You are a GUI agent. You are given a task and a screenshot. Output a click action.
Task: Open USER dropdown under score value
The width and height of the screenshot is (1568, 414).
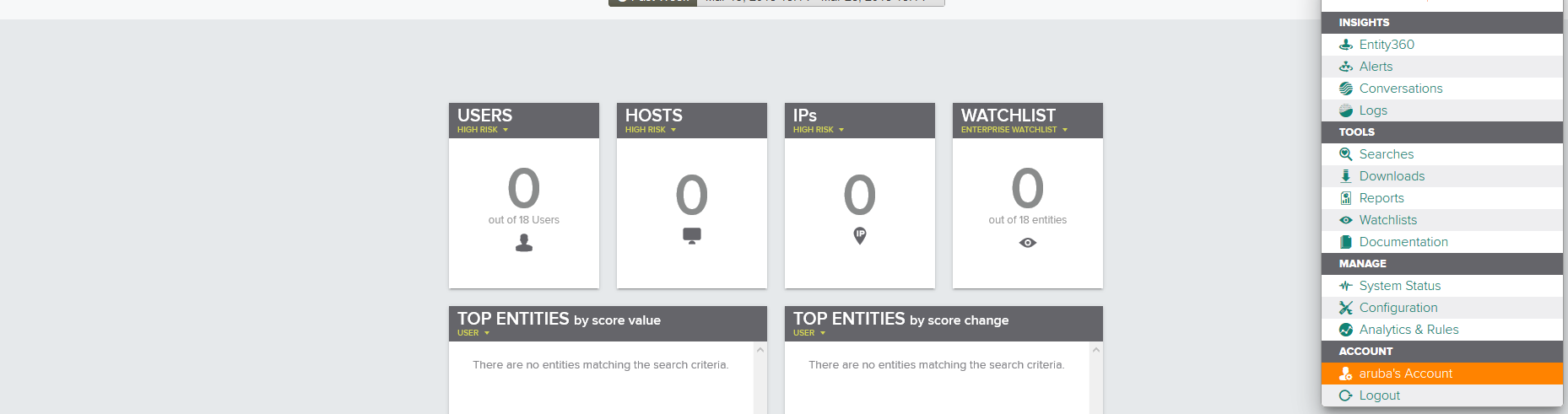pyautogui.click(x=473, y=333)
